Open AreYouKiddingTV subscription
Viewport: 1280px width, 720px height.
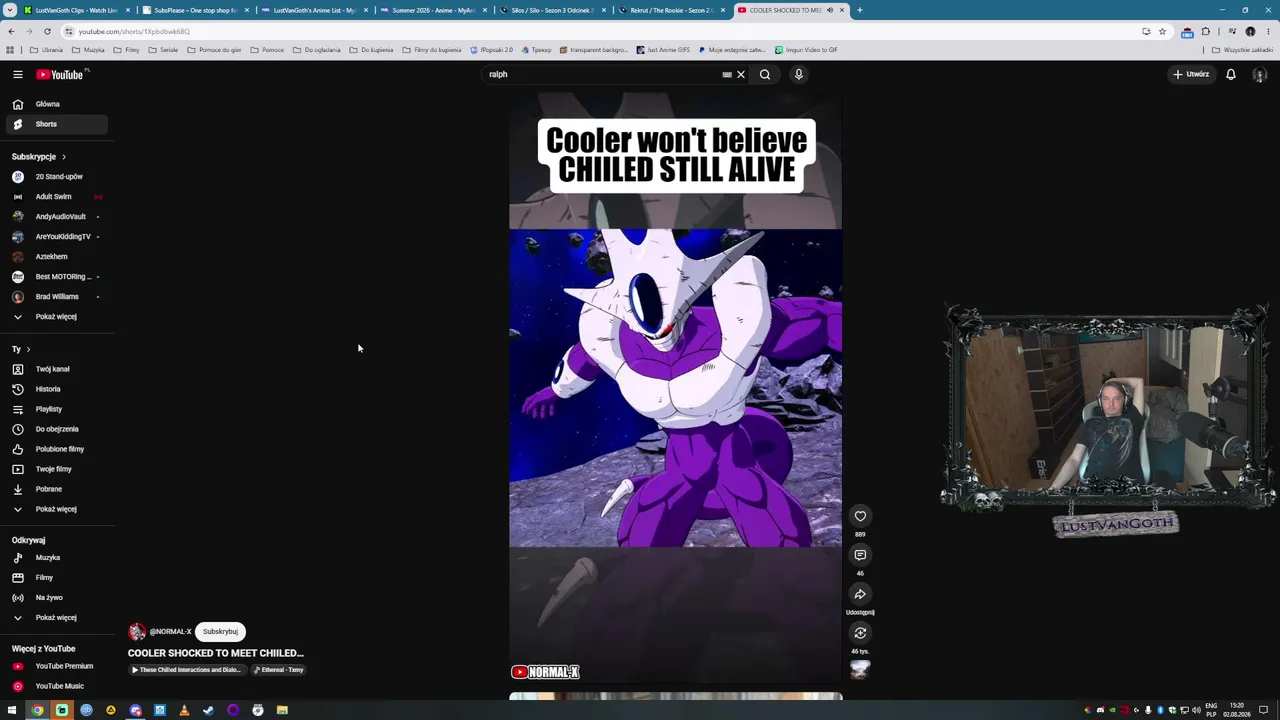[x=56, y=237]
